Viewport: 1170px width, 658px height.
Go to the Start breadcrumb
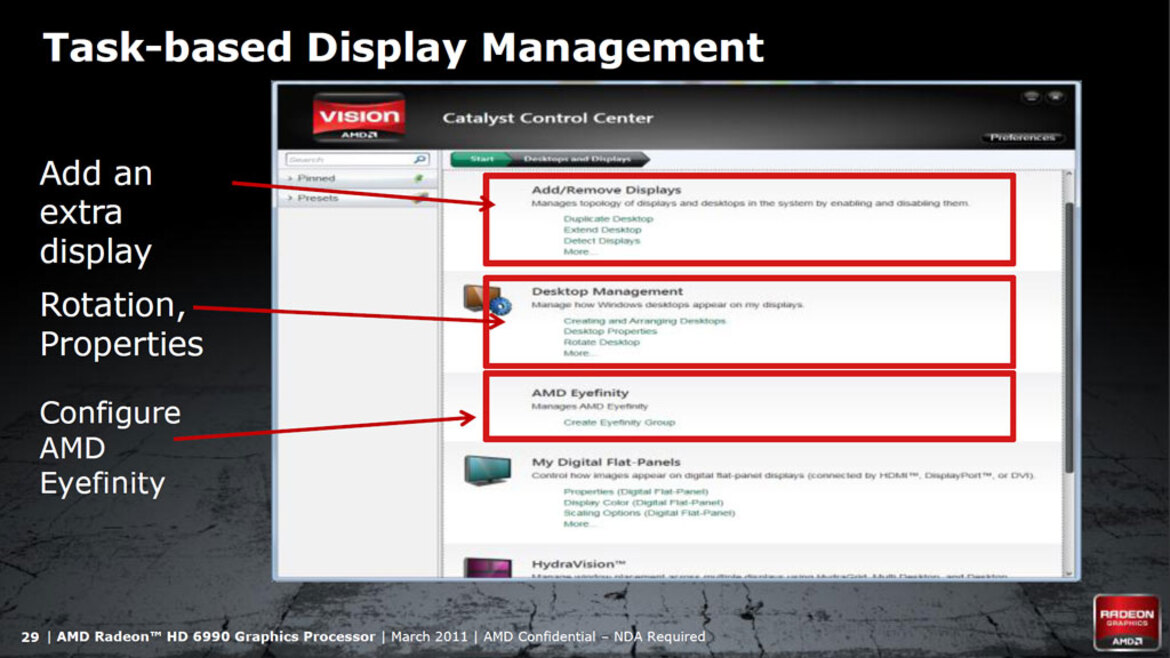click(481, 159)
